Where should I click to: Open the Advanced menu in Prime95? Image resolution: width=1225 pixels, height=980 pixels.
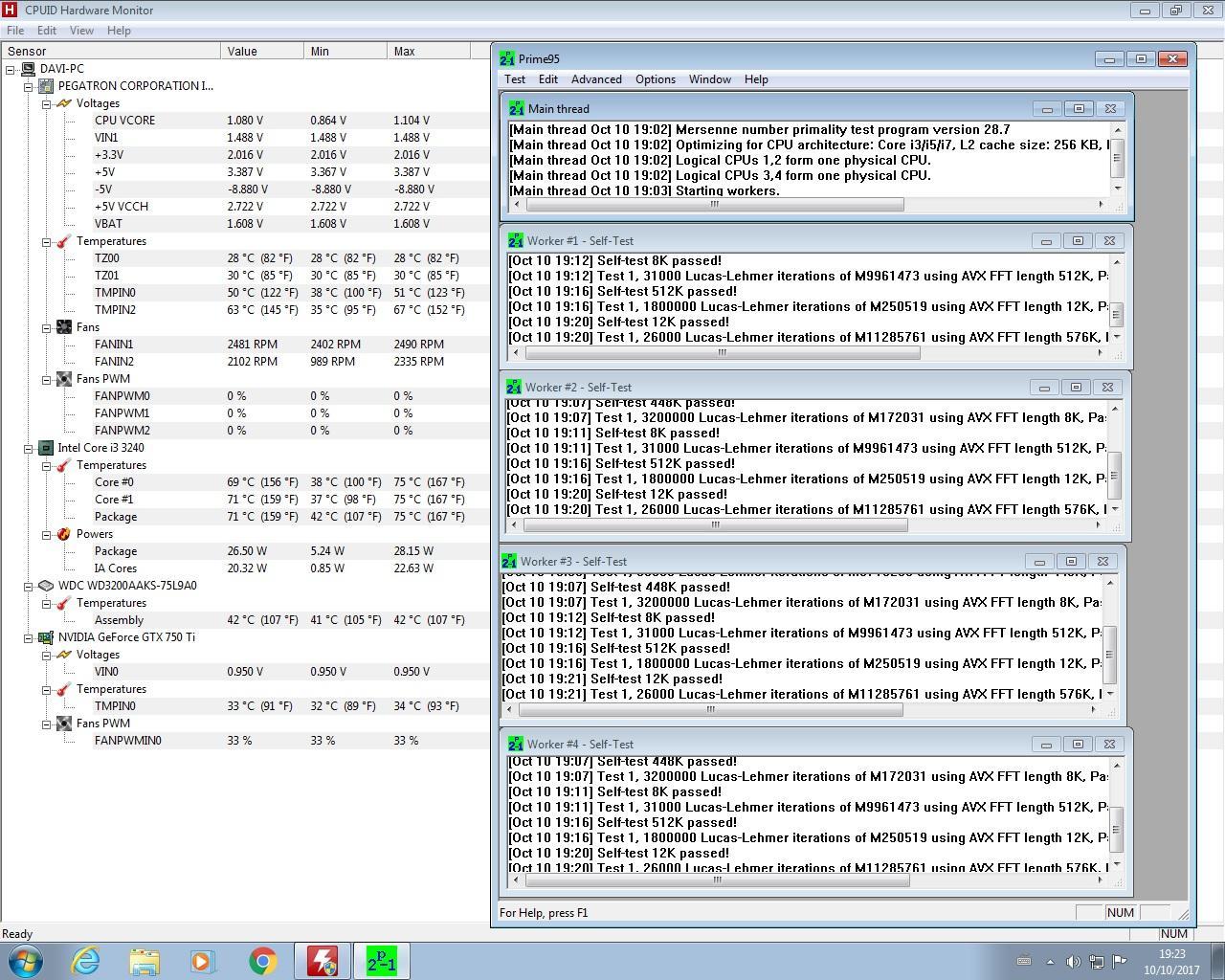coord(596,79)
